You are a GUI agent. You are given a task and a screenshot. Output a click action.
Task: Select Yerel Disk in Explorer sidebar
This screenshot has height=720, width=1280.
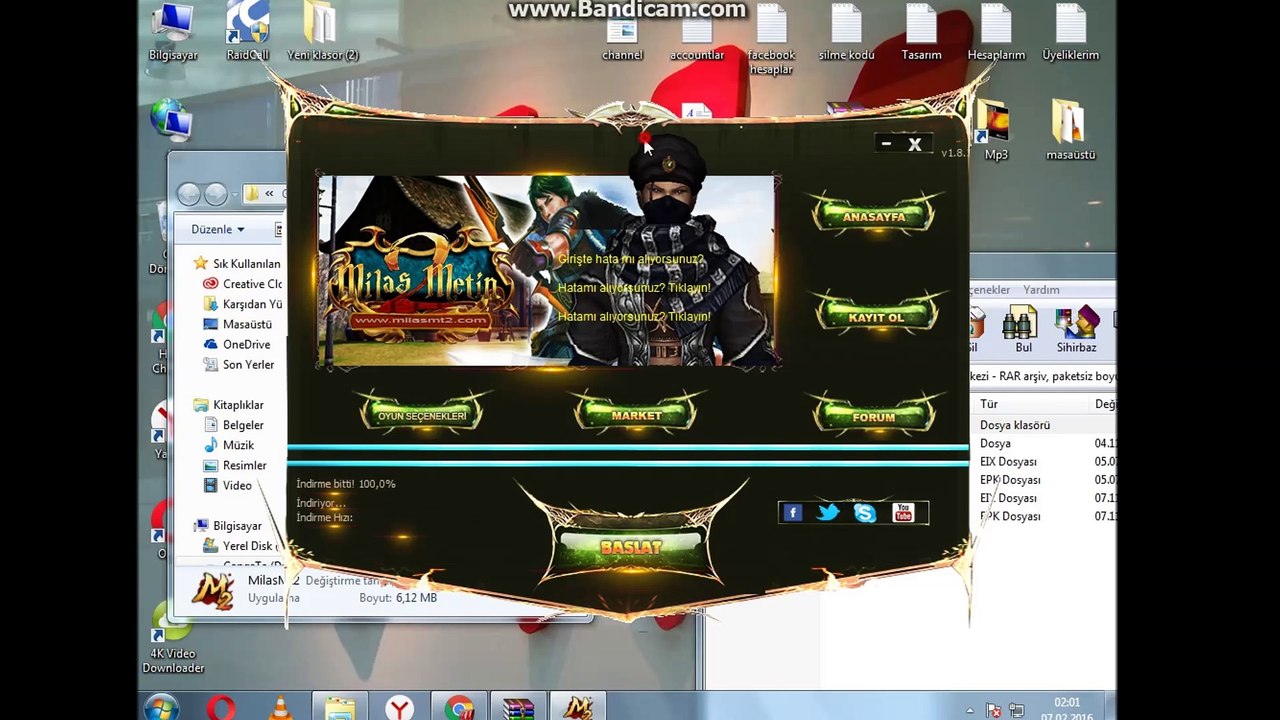point(240,546)
